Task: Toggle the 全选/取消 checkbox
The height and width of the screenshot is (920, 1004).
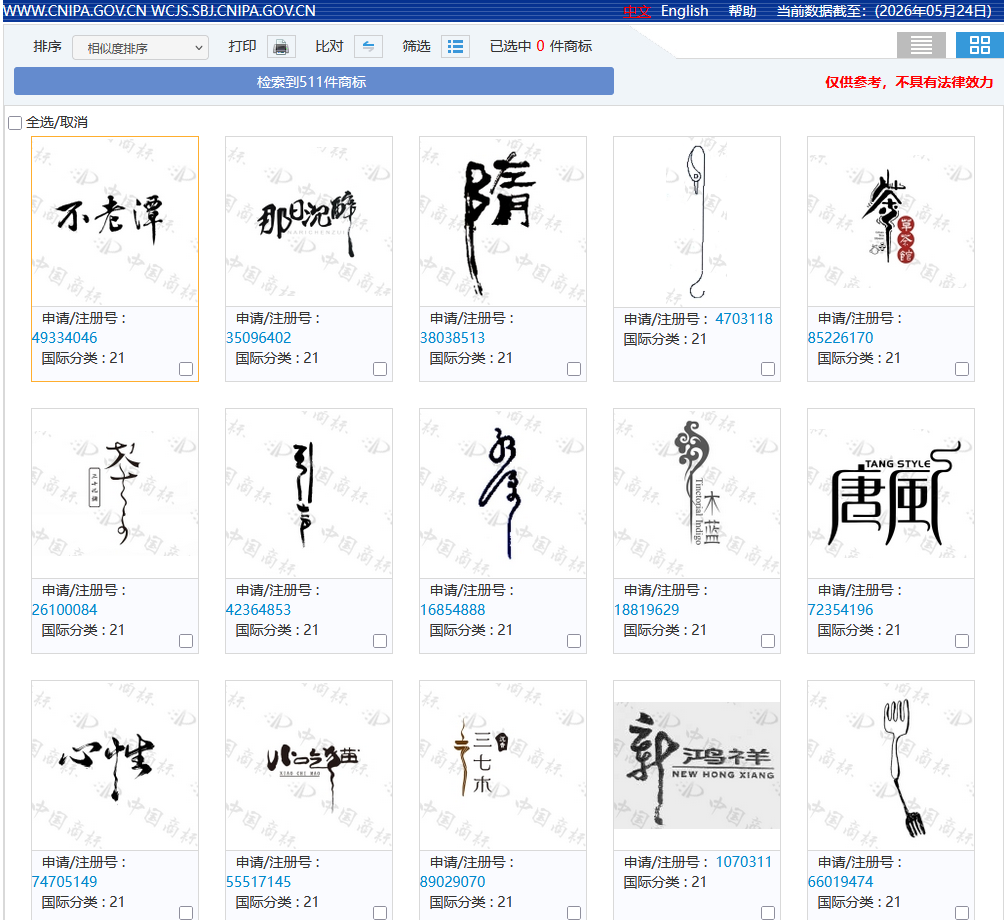Action: (x=15, y=122)
